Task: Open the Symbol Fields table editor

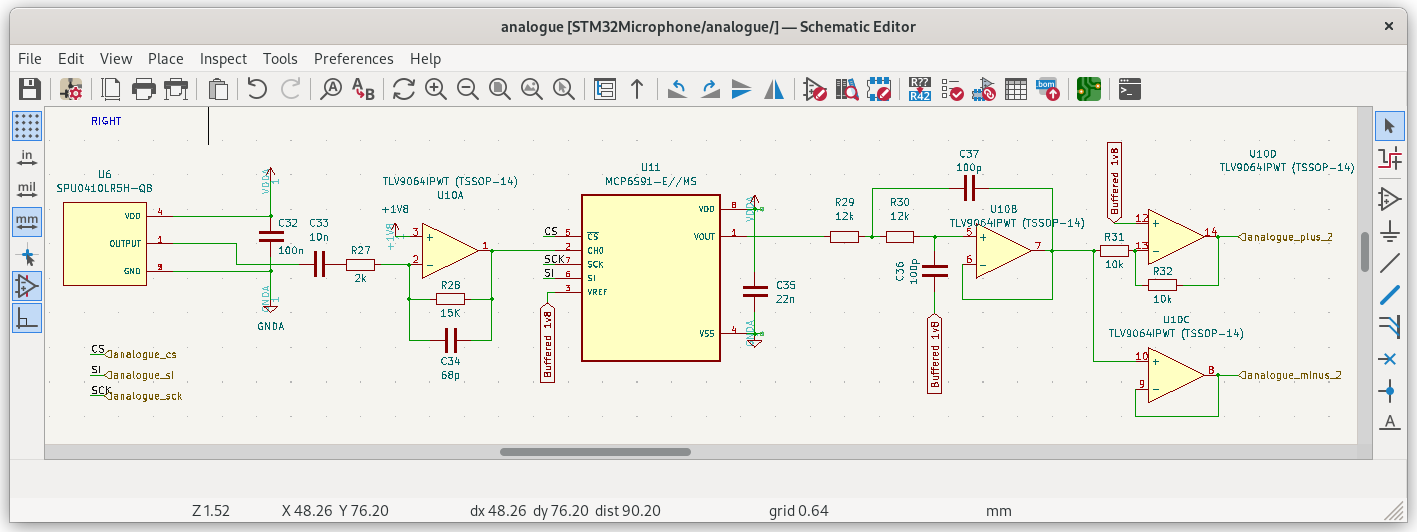Action: click(x=1016, y=89)
